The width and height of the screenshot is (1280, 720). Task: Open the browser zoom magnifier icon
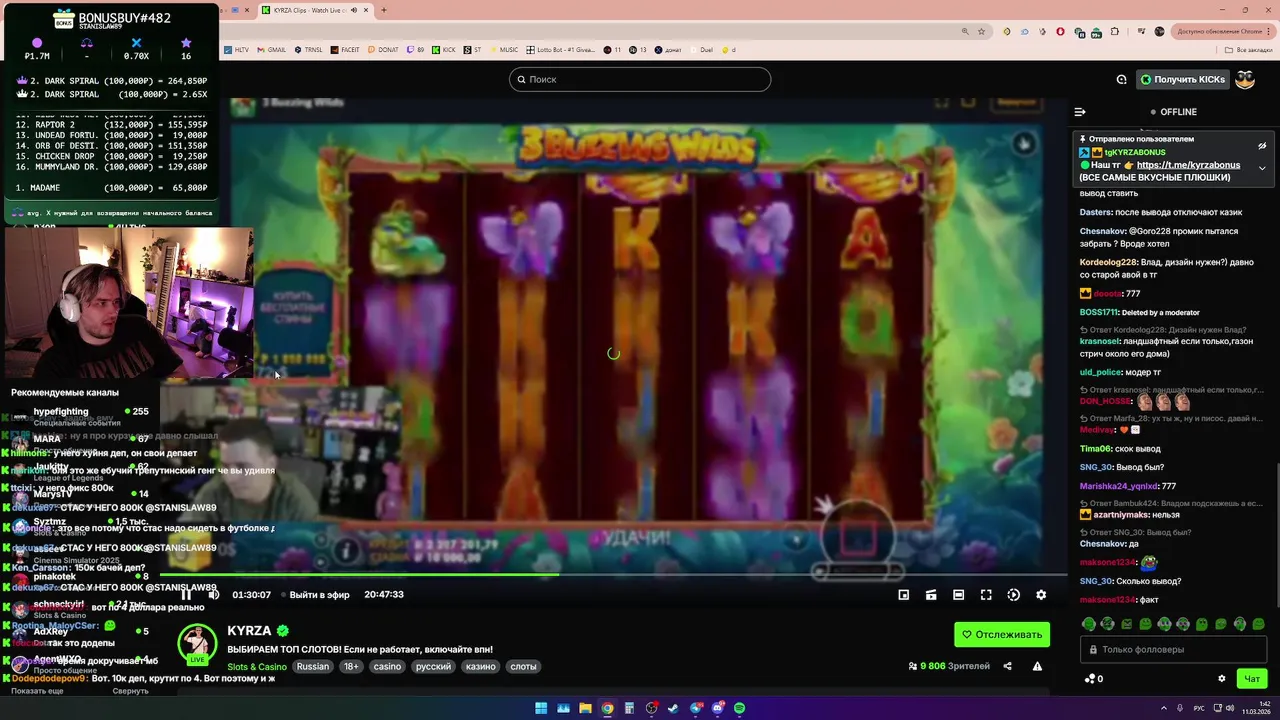964,31
